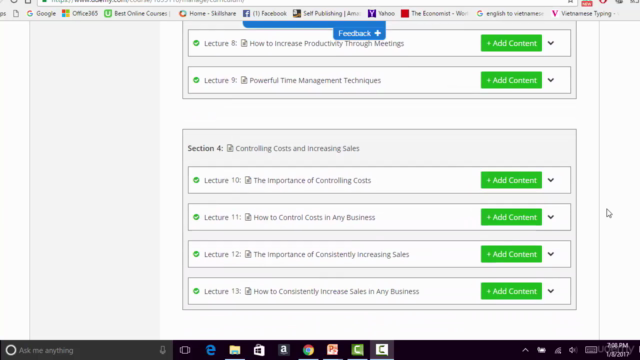Click document icon beside Lecture 12 title
640x360 pixels.
248,254
